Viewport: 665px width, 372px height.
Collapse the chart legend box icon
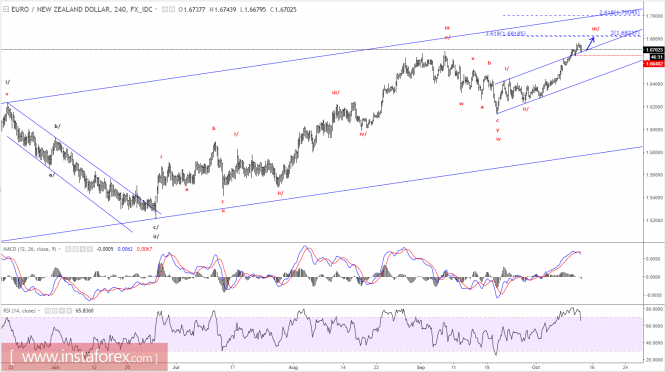[x=6, y=9]
